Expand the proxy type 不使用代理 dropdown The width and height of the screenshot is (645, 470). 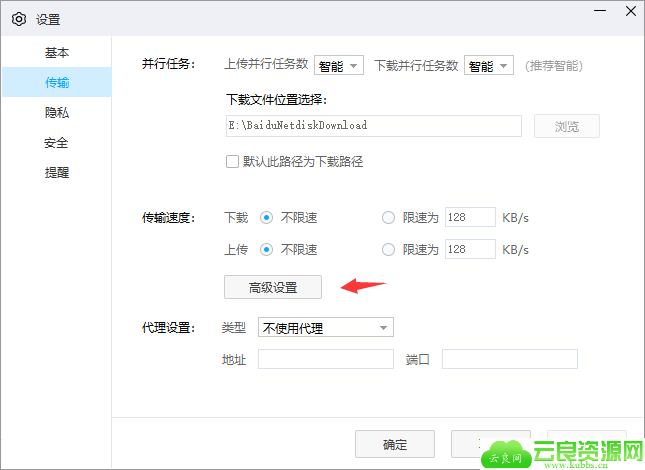[326, 327]
